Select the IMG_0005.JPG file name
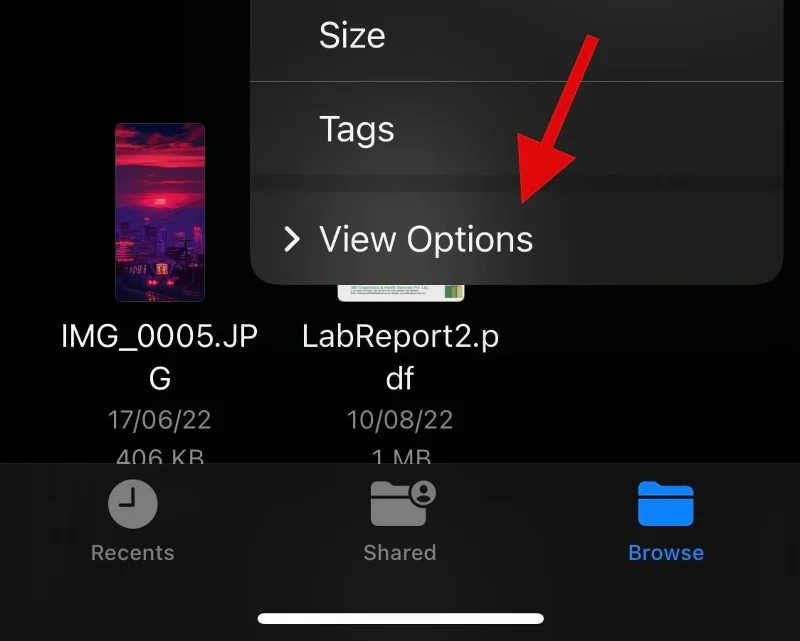 (160, 357)
